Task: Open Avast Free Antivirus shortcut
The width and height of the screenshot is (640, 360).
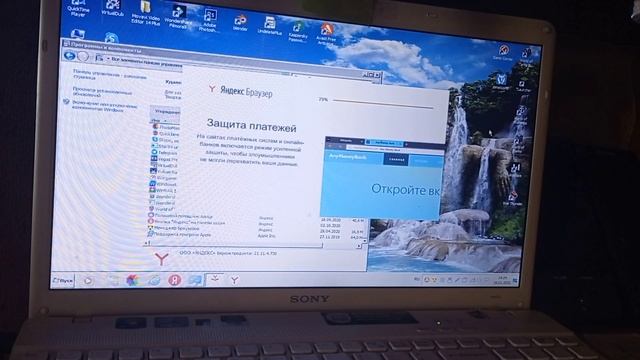Action: coord(327,34)
